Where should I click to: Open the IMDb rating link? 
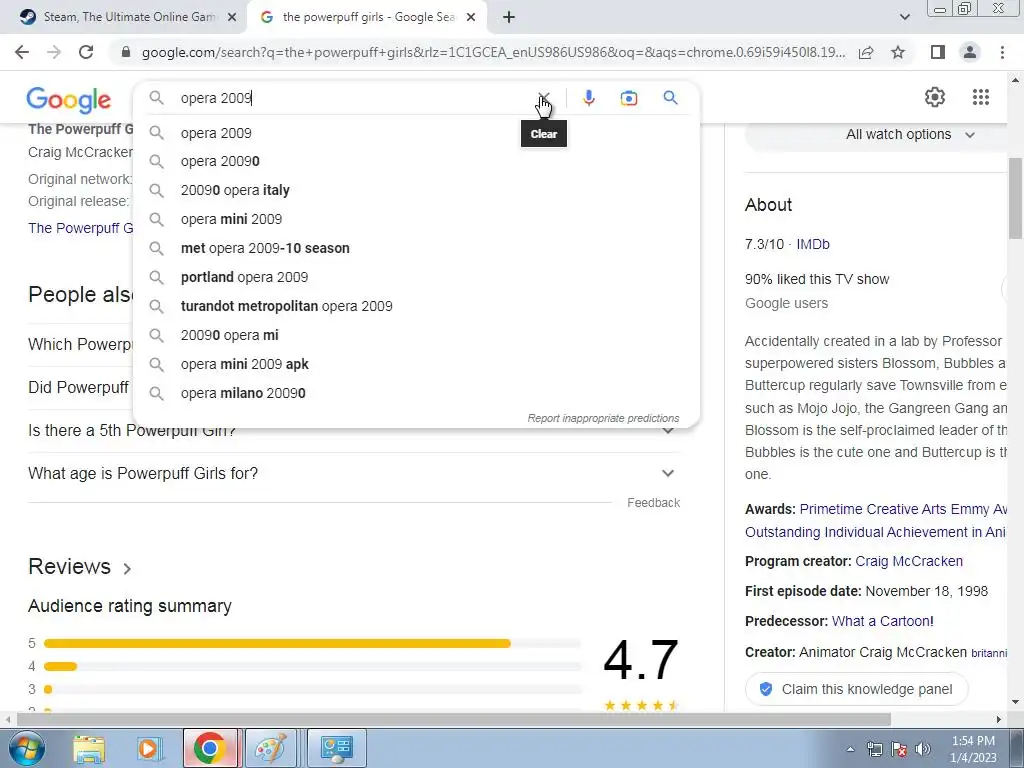812,244
